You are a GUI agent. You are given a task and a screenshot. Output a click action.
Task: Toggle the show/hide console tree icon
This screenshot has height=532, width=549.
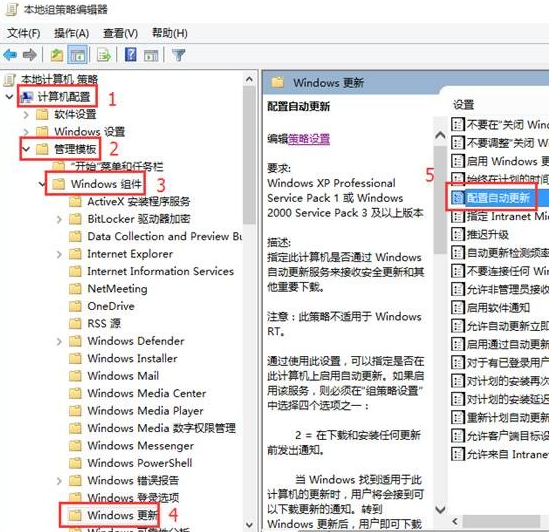click(77, 55)
